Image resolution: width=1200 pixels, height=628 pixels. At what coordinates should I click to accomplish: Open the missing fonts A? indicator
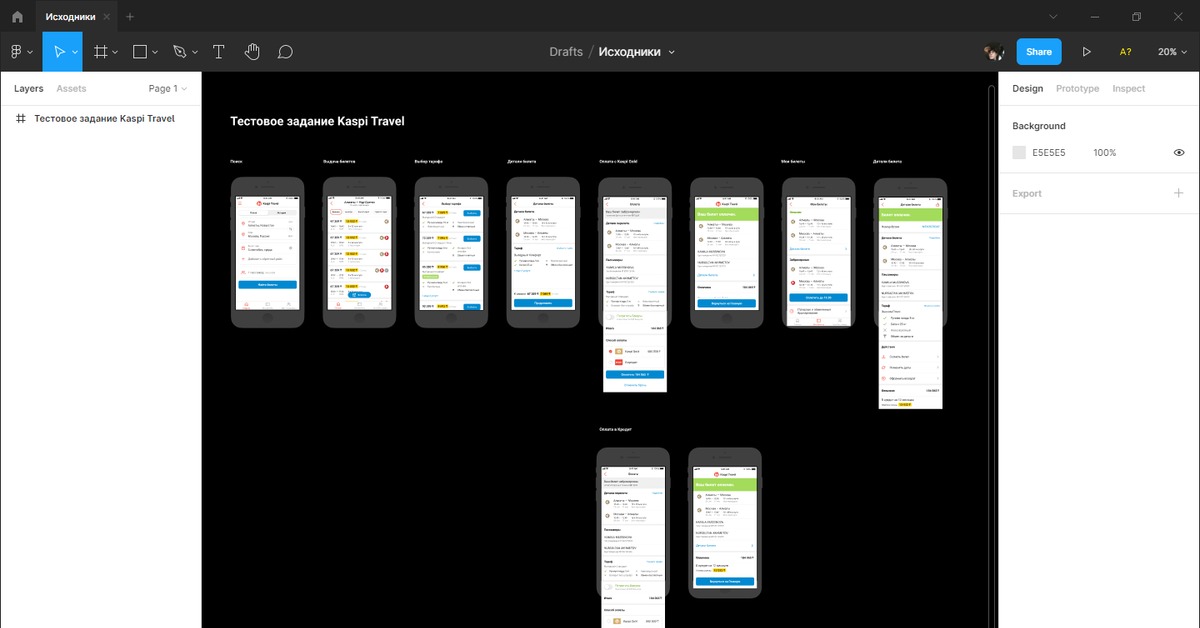pyautogui.click(x=1125, y=52)
